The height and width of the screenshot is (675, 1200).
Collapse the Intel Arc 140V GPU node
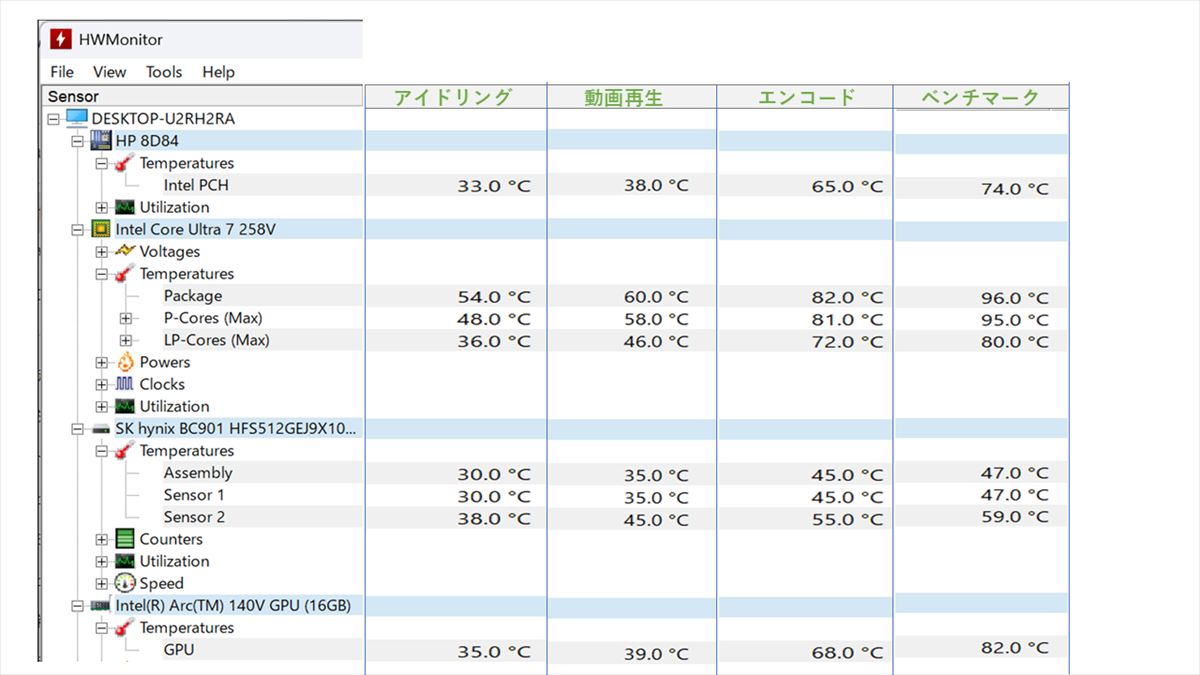tap(78, 606)
